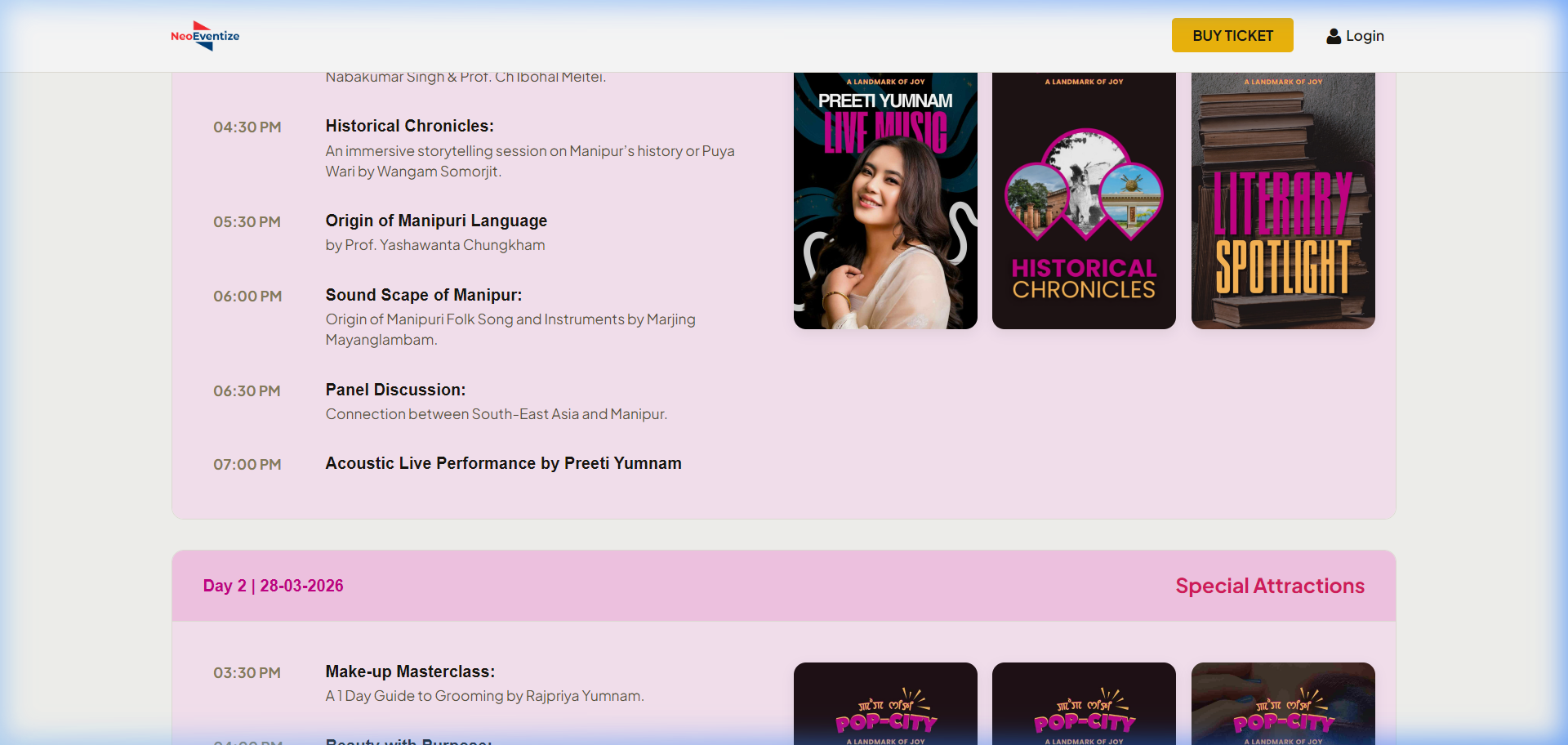
Task: Open the Login link
Action: coord(1355,36)
